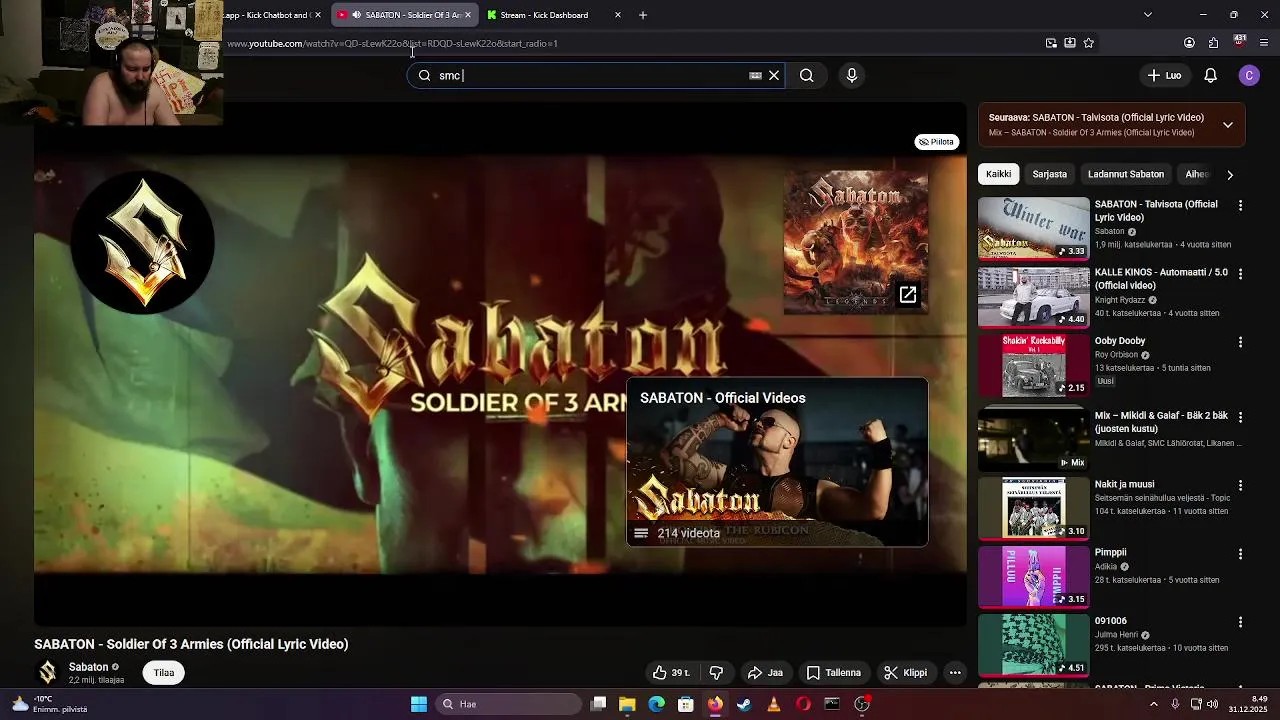Open options for SABATON - Talvisota video
The image size is (1280, 720).
1240,205
